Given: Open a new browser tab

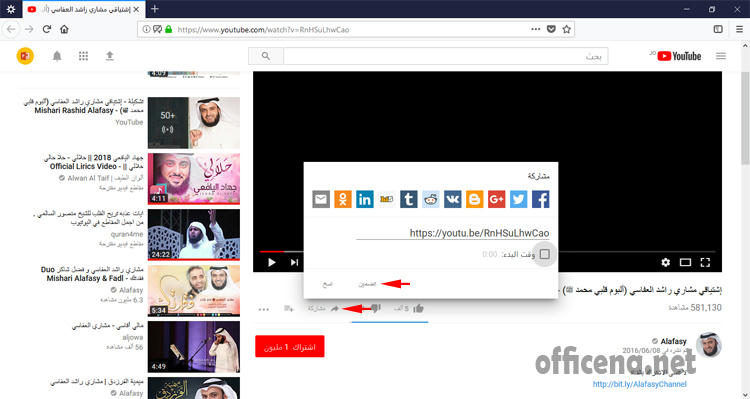Looking at the screenshot, I should click(154, 9).
